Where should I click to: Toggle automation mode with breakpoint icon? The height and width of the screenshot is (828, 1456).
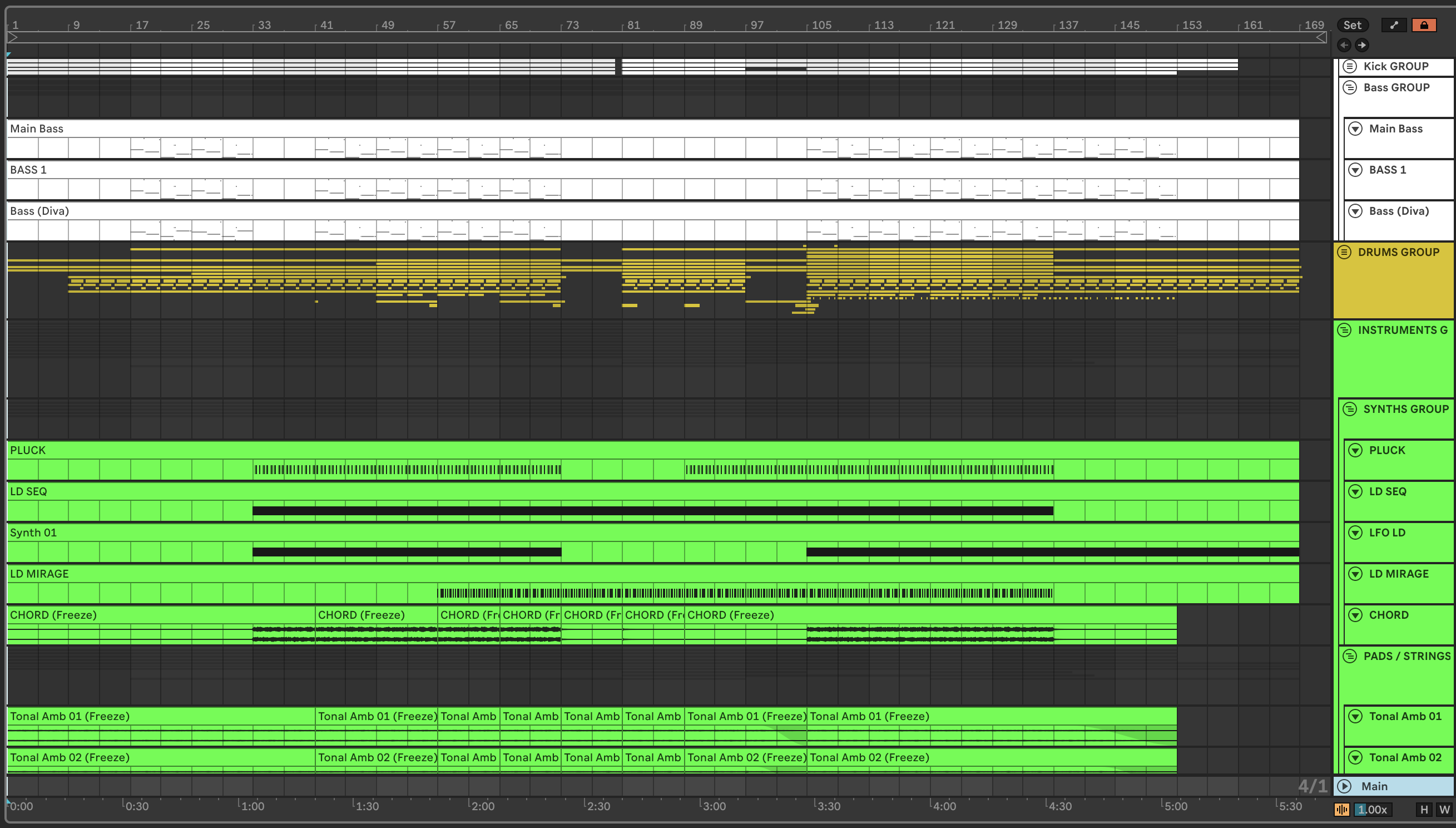click(x=1394, y=25)
